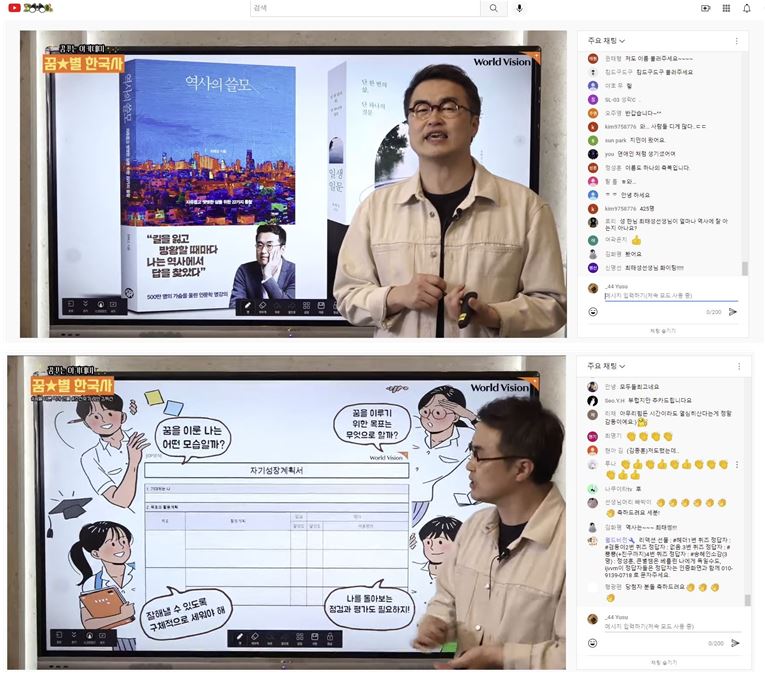Viewport: 765px width, 680px height.
Task: Open the three-dot menu of the upper chat
Action: [736, 41]
